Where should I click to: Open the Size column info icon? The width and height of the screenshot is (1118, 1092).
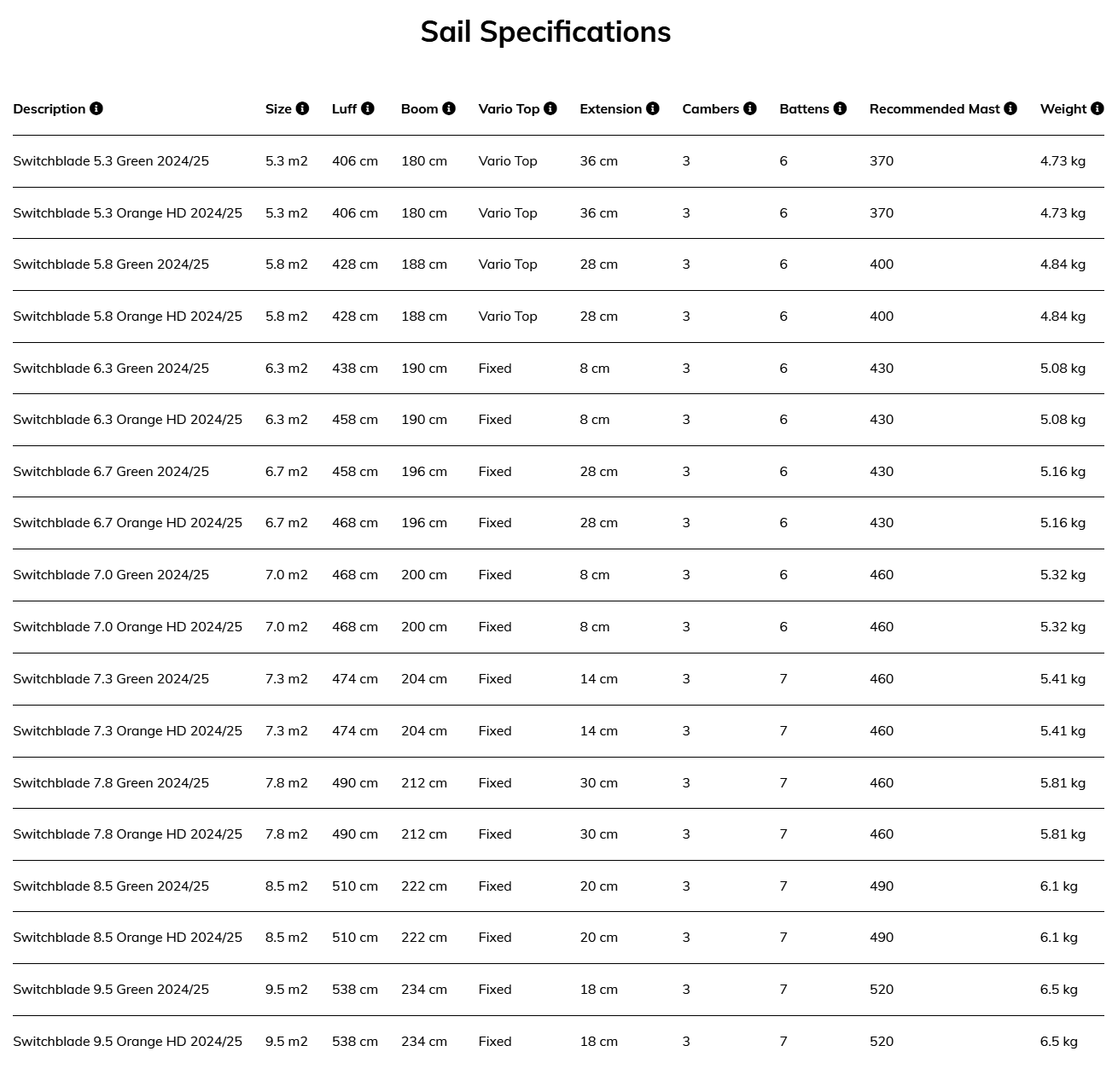tap(302, 108)
